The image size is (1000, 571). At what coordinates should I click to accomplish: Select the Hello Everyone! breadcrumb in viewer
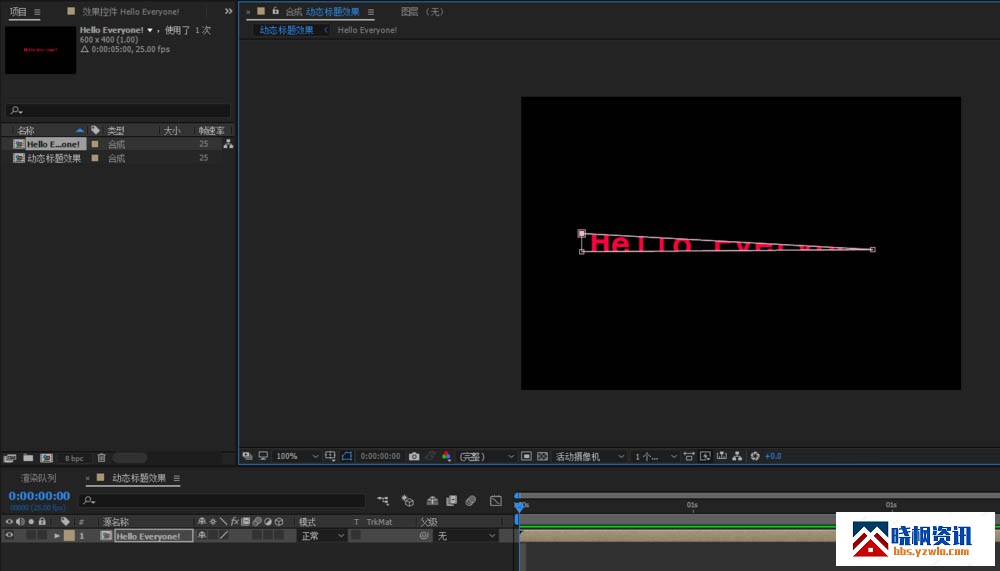[367, 30]
